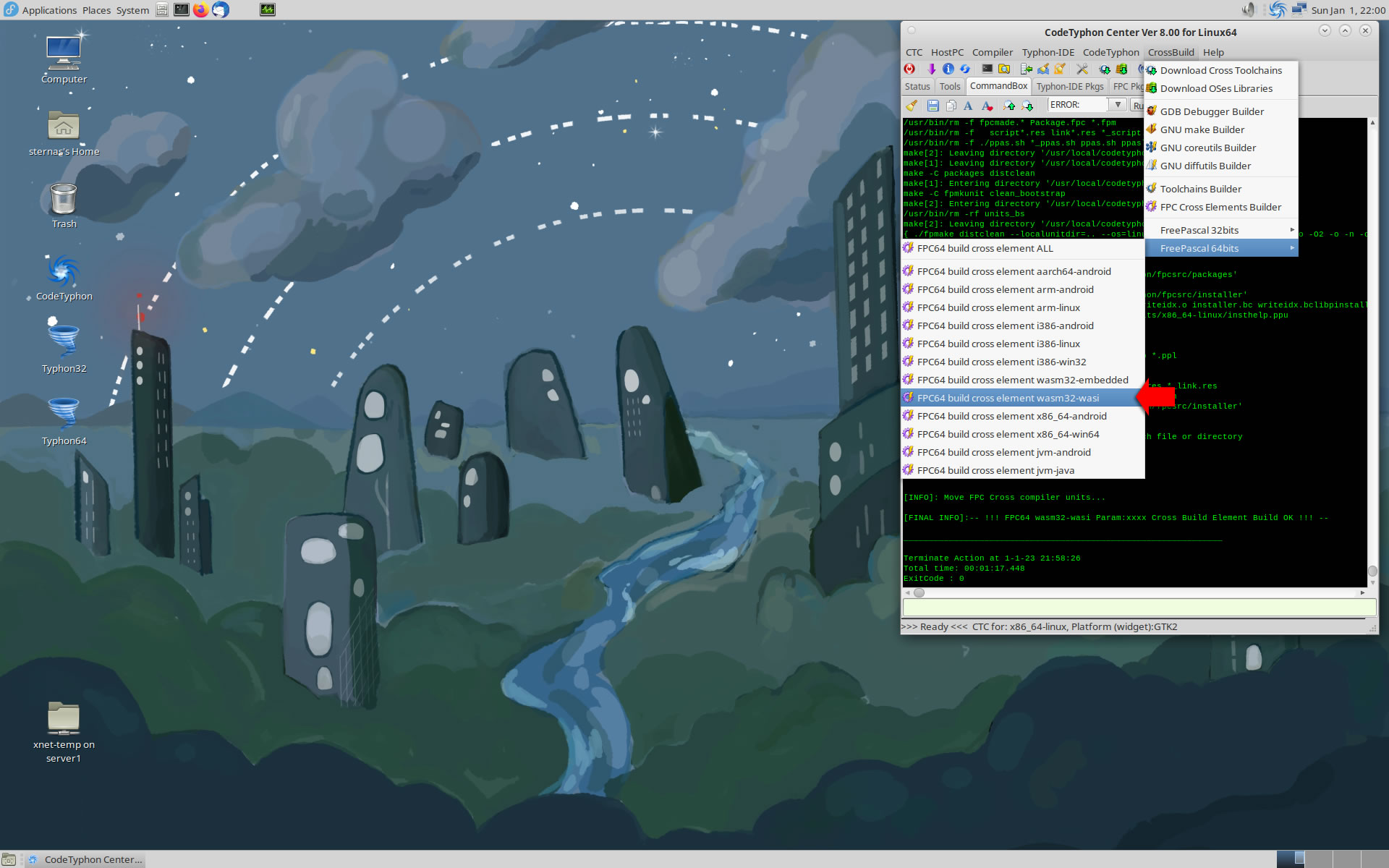Click the gear download toolchains toolbar icon
This screenshot has width=1389, height=868.
click(1105, 69)
